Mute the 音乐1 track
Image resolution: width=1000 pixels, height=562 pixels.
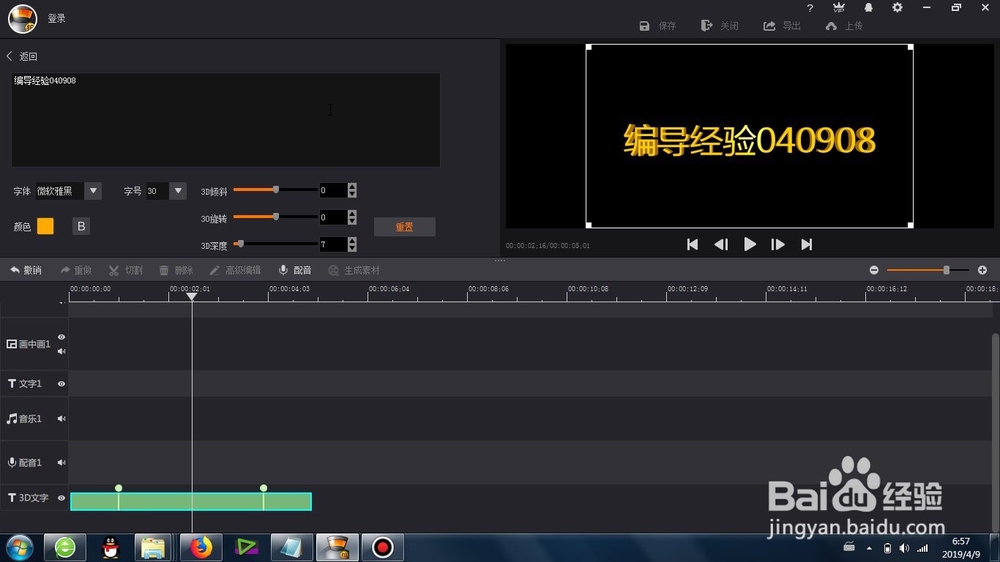point(61,418)
